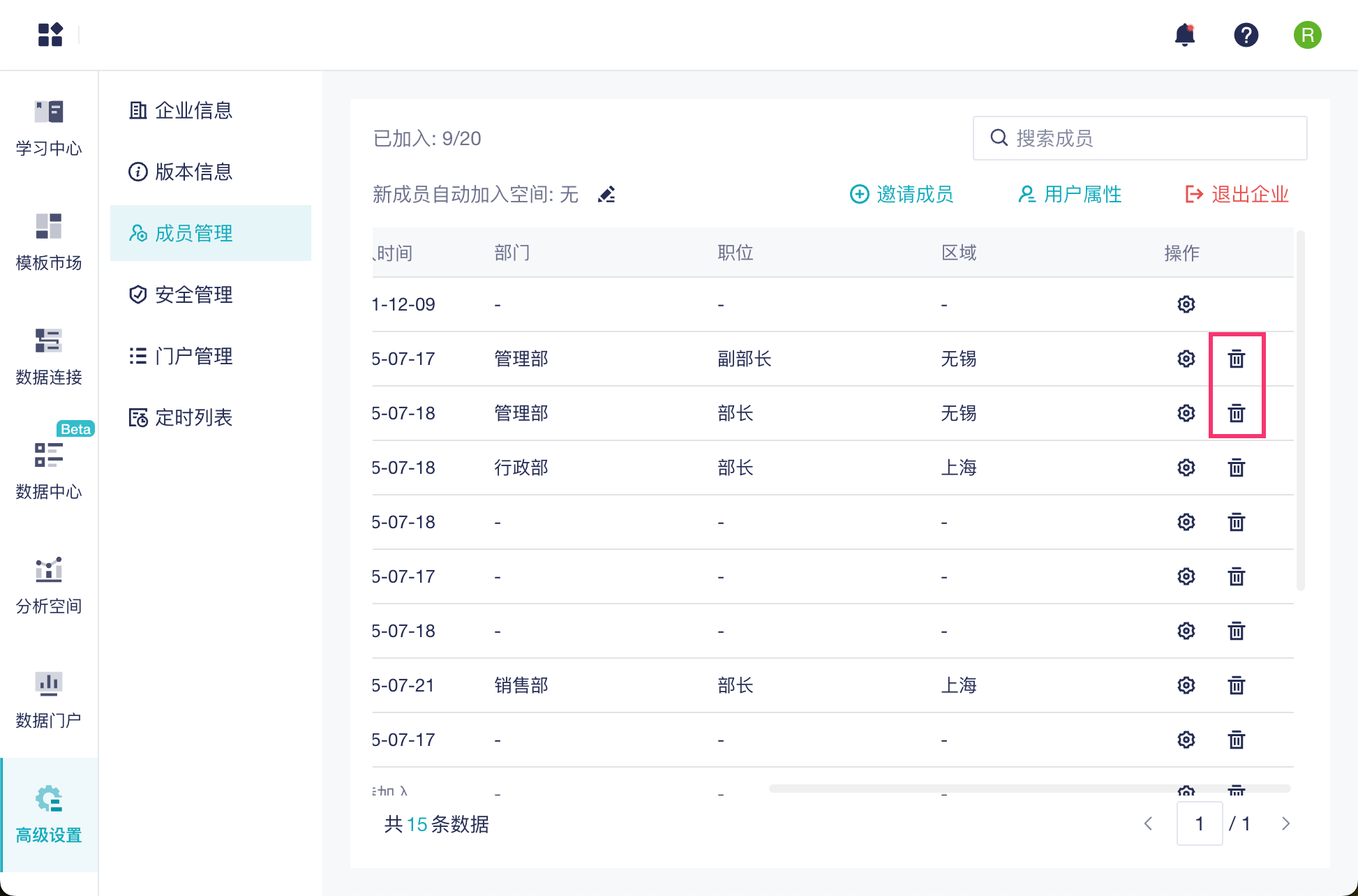Click the app grid logo icon

coord(50,35)
